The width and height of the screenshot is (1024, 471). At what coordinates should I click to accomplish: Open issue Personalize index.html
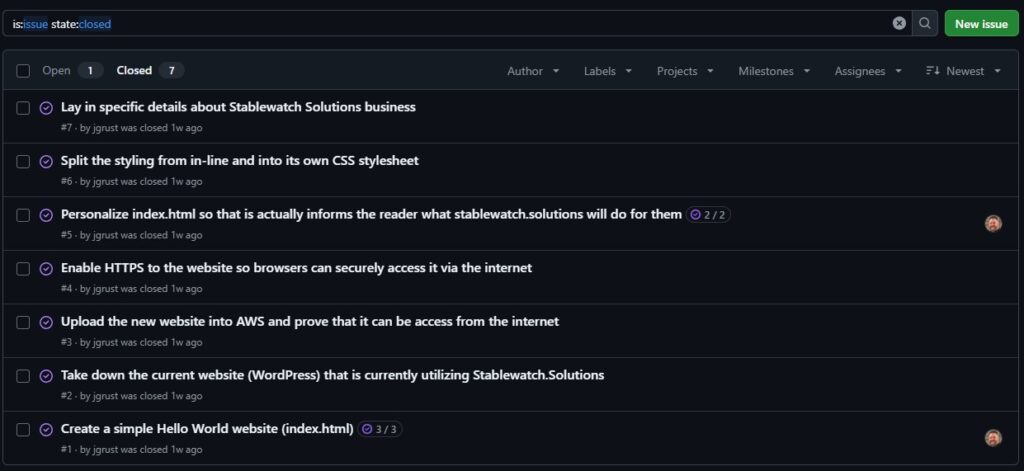[x=372, y=214]
